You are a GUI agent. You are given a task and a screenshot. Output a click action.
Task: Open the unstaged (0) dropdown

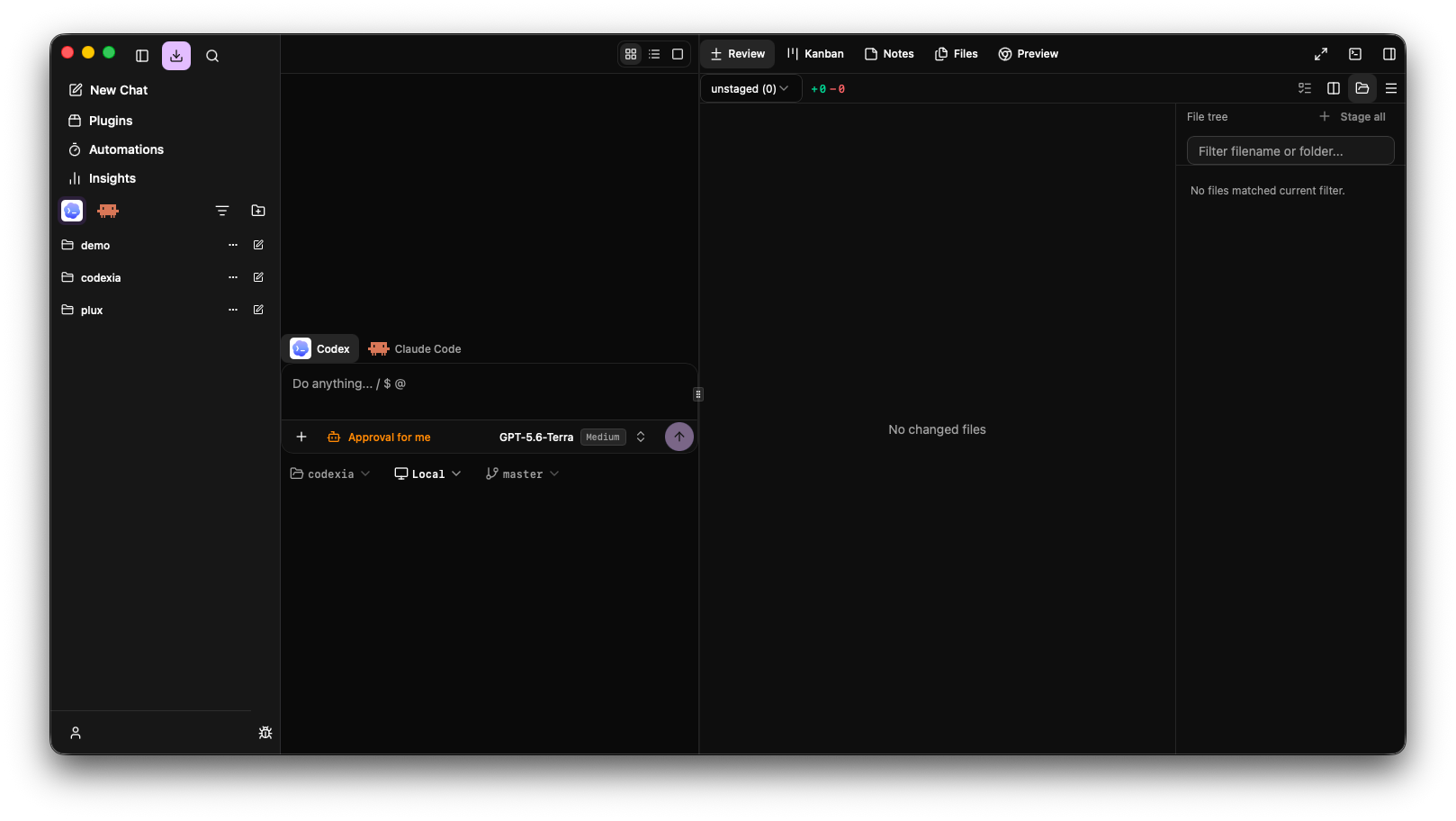(x=750, y=88)
